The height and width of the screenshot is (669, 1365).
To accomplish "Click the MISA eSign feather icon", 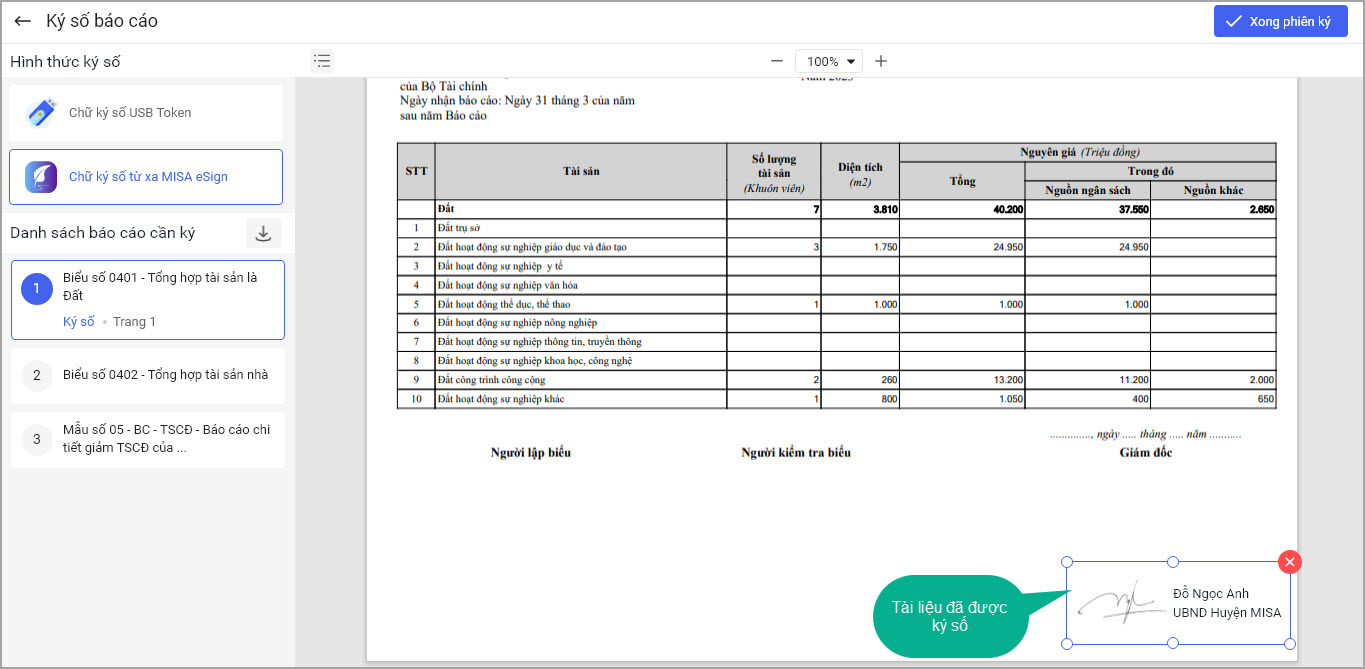I will pos(41,177).
